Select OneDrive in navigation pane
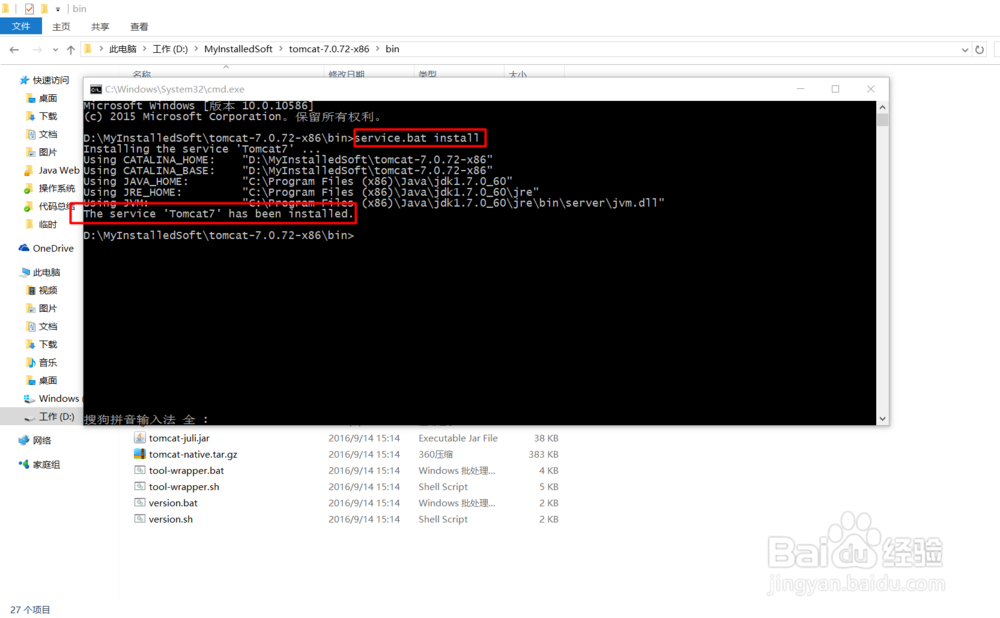This screenshot has width=1000, height=618. click(x=53, y=249)
